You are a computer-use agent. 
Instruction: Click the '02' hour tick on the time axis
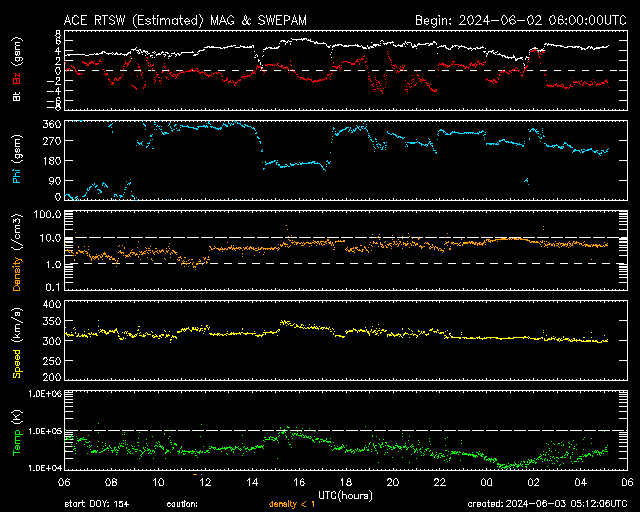coord(533,482)
